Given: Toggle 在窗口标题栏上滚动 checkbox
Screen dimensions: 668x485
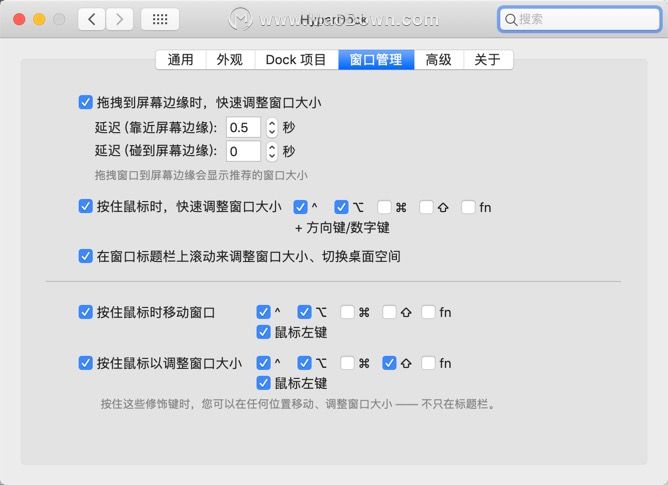Looking at the screenshot, I should [85, 256].
